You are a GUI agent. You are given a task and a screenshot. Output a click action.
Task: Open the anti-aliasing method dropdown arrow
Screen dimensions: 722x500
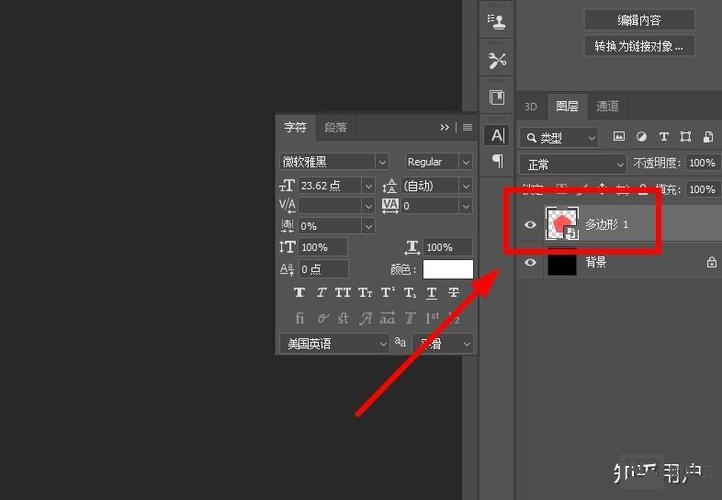click(467, 344)
